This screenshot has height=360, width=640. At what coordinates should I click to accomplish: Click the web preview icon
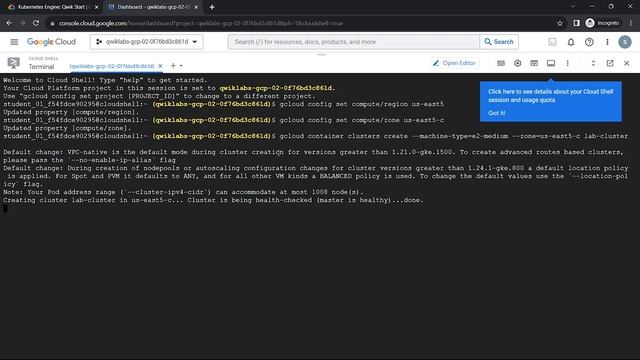(x=534, y=63)
